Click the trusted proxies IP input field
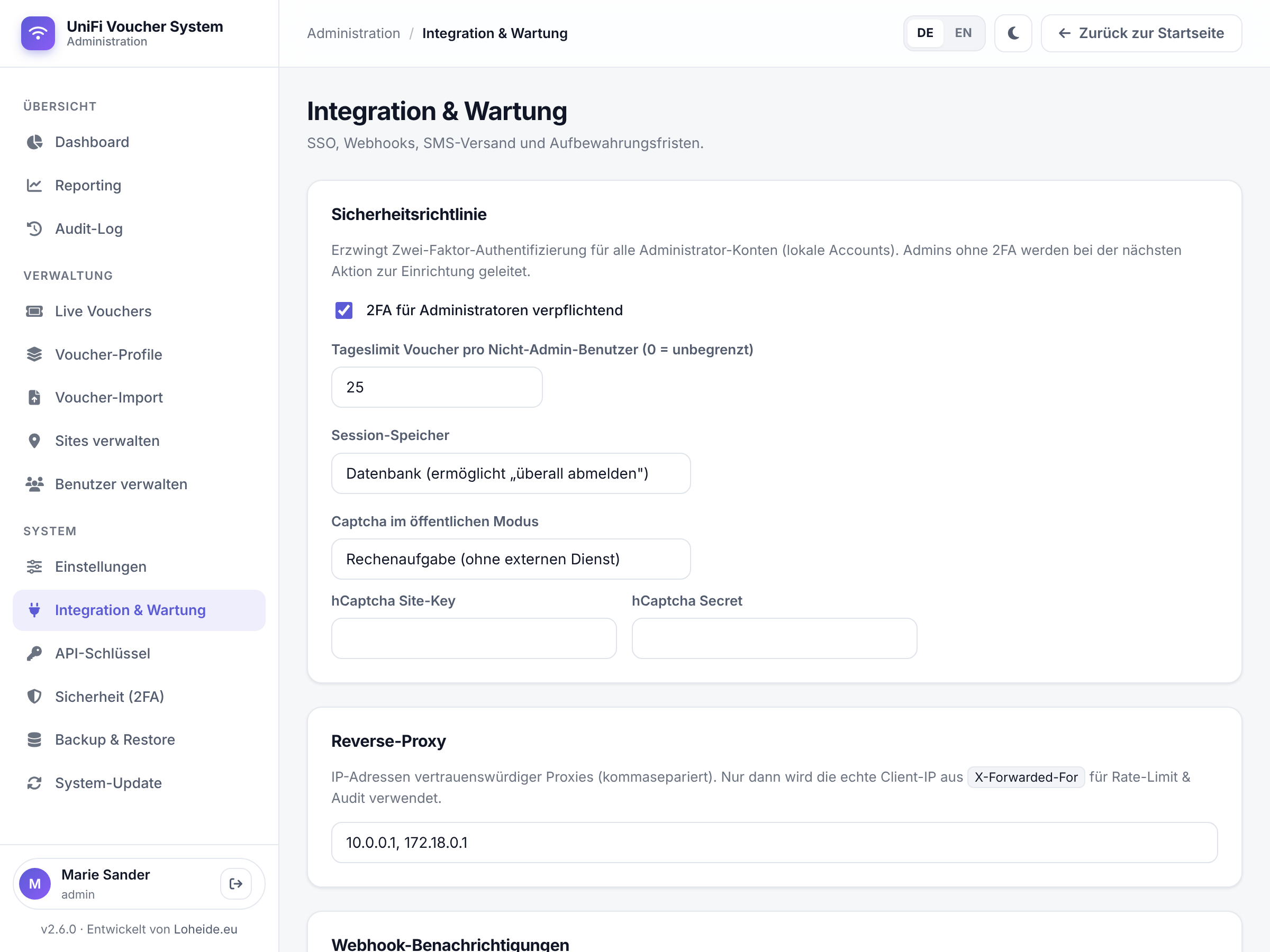Viewport: 1270px width, 952px height. coord(774,843)
